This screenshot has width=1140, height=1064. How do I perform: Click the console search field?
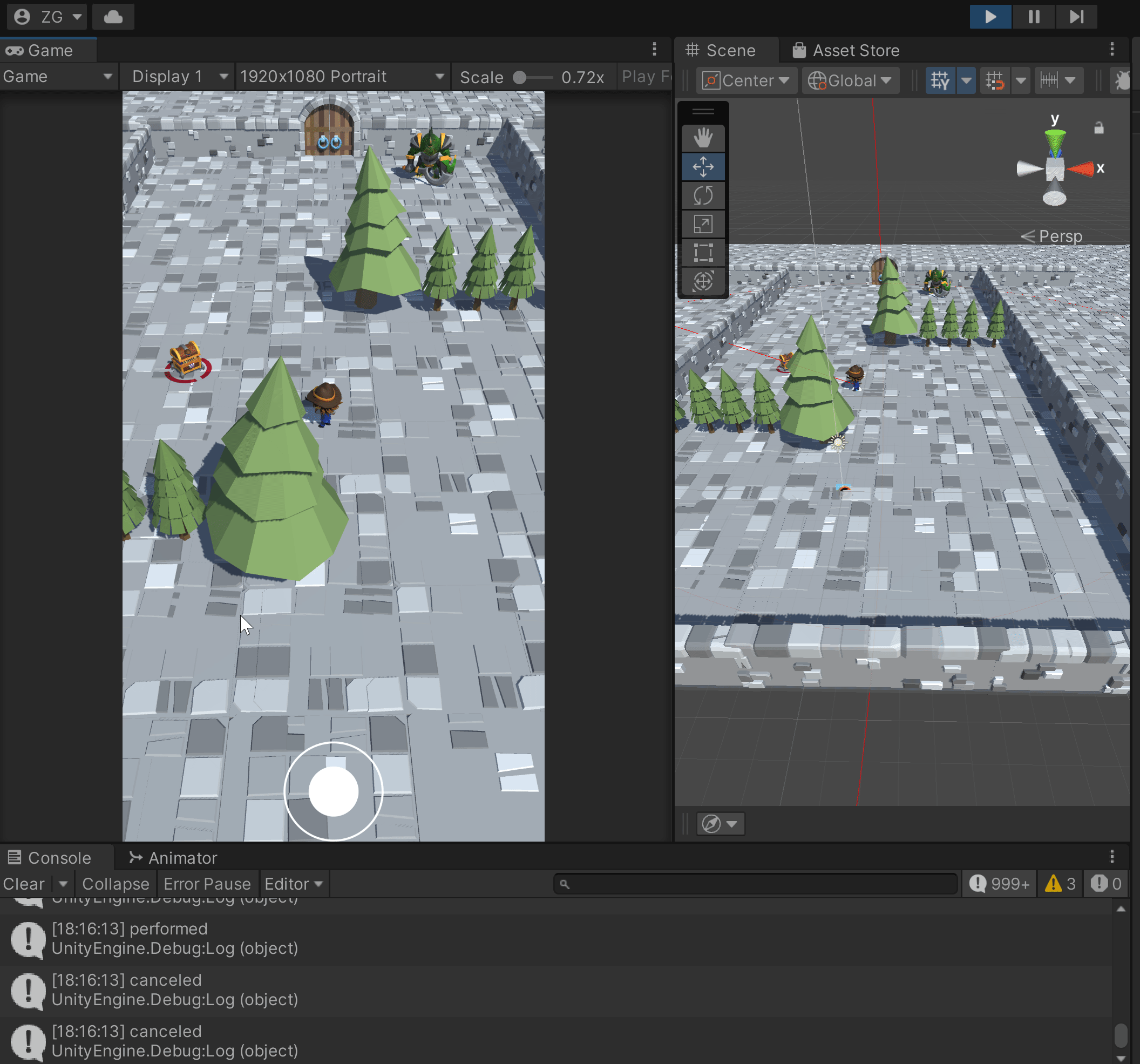pos(756,884)
